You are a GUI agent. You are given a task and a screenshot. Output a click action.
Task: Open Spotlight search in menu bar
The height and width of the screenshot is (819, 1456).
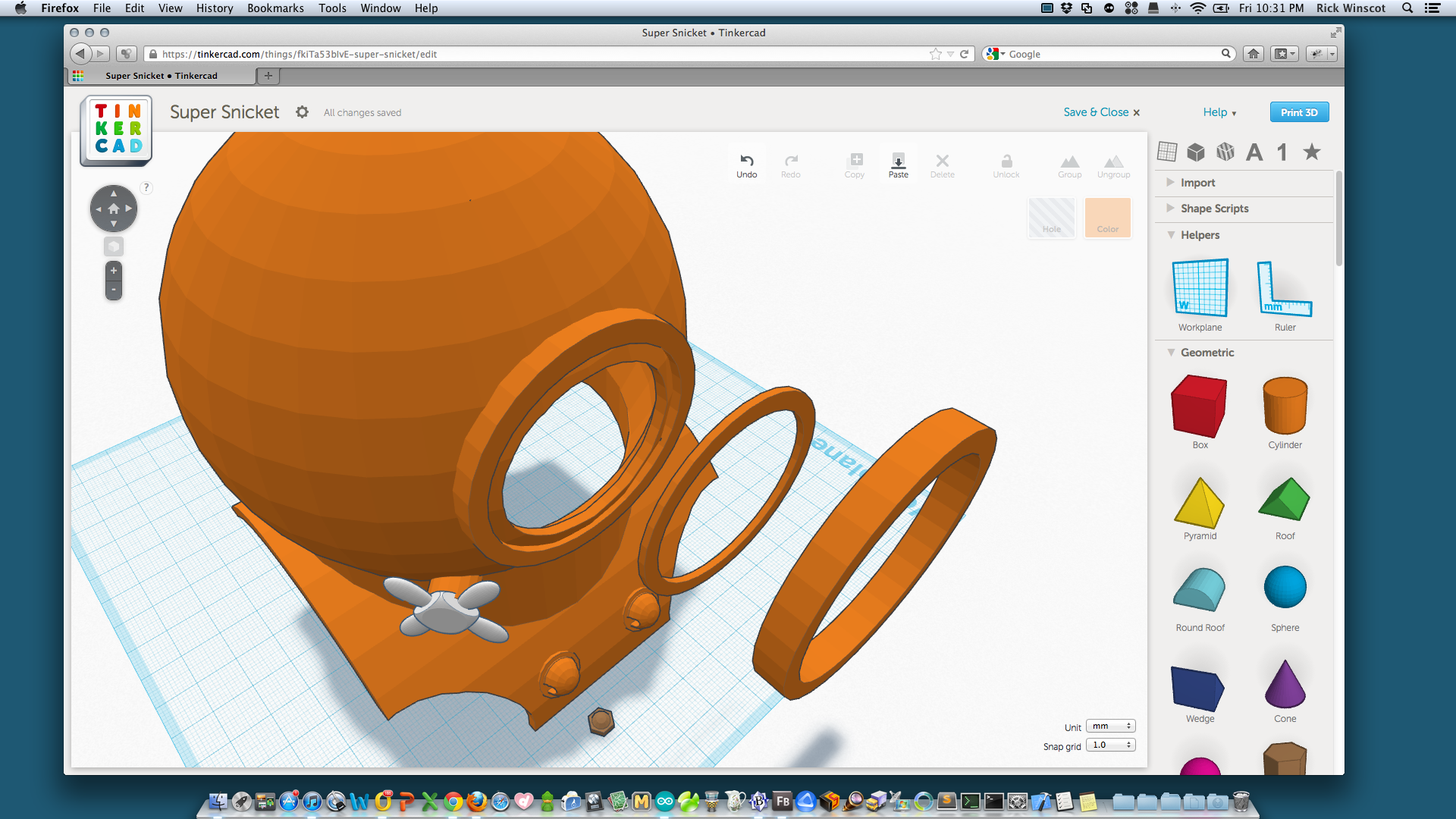1407,8
